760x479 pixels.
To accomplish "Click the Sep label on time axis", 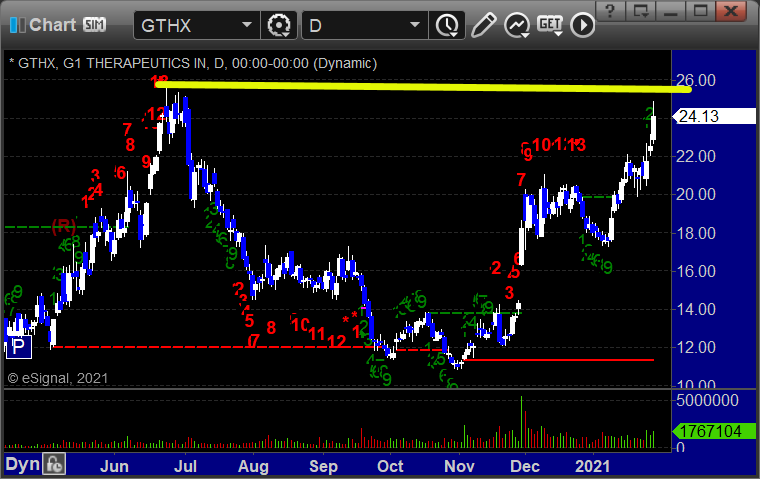I will (x=323, y=466).
